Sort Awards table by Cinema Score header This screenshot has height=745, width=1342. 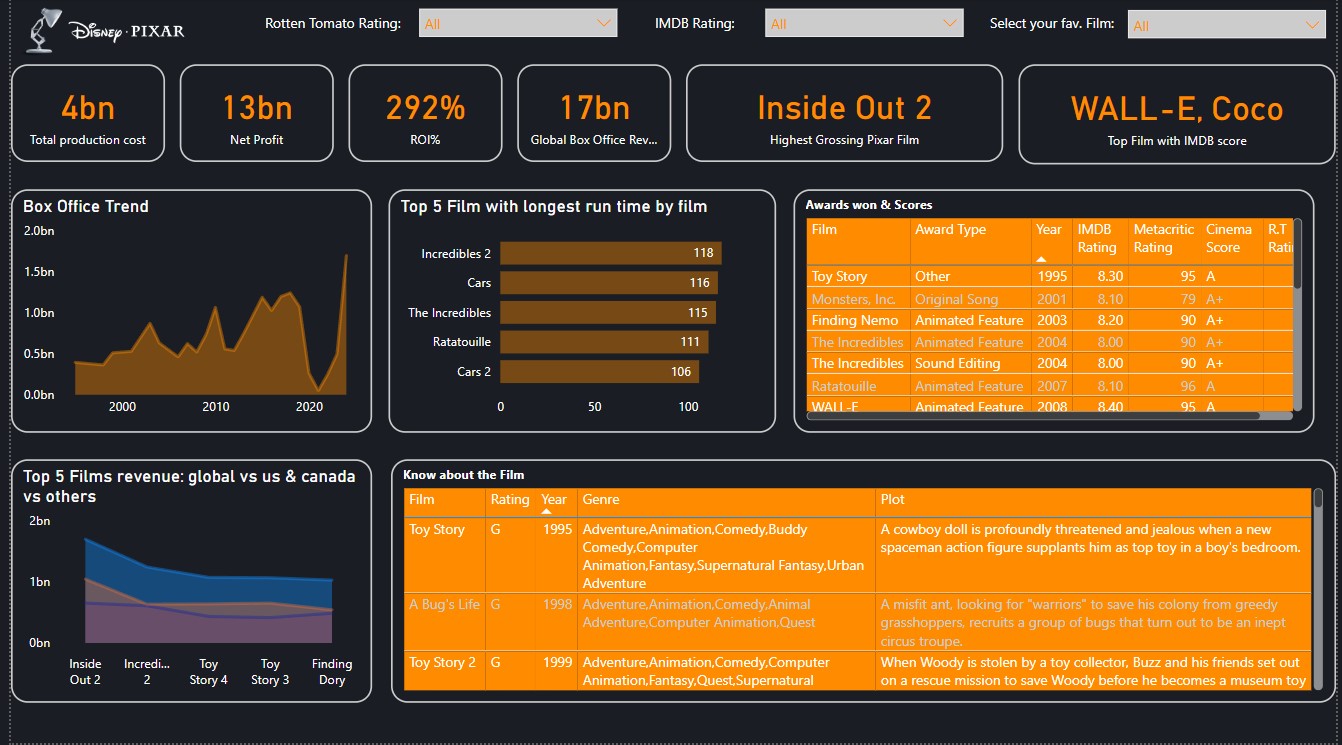(1232, 241)
